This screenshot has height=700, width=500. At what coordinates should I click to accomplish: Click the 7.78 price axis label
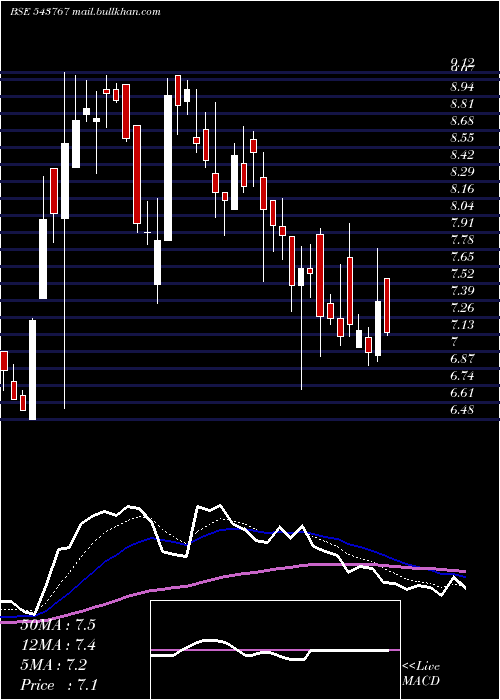[462, 240]
